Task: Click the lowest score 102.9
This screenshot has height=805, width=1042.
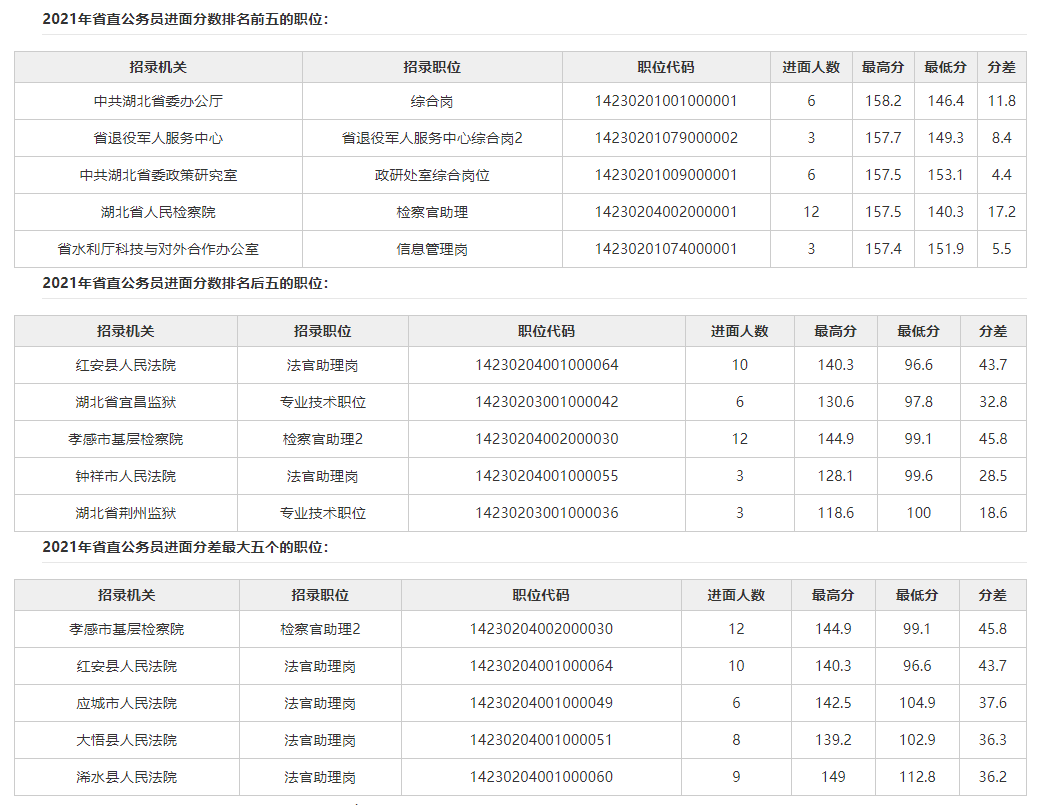Action: pos(917,741)
